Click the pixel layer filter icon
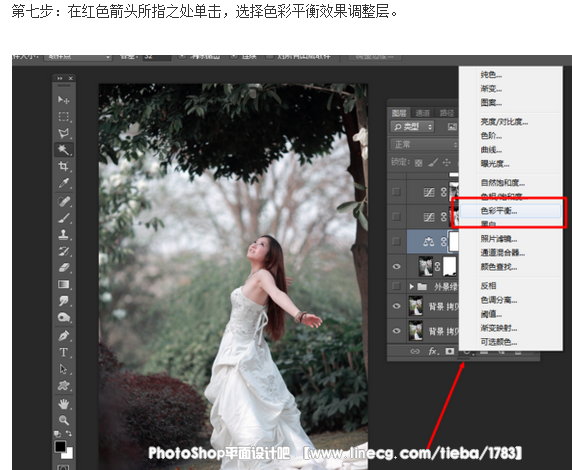Viewport: 572px width, 470px height. pyautogui.click(x=452, y=127)
